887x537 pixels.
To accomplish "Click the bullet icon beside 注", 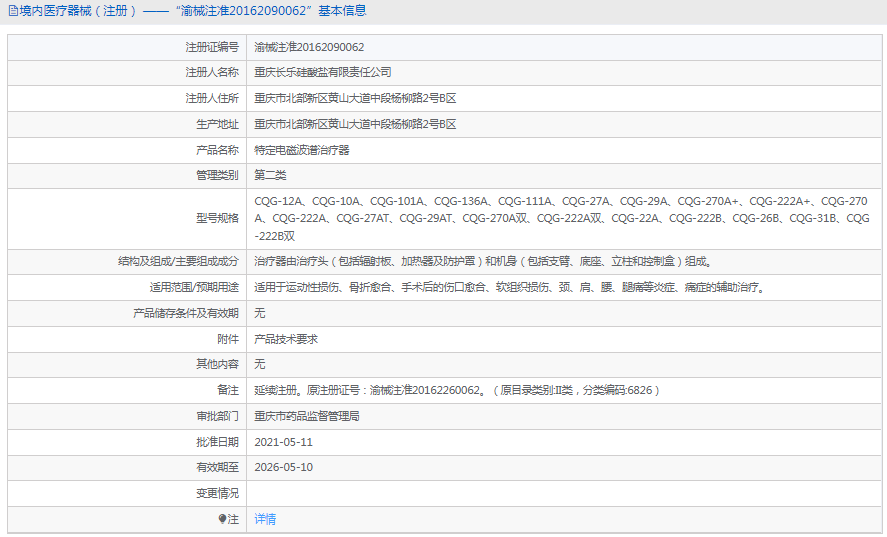I will pyautogui.click(x=222, y=519).
